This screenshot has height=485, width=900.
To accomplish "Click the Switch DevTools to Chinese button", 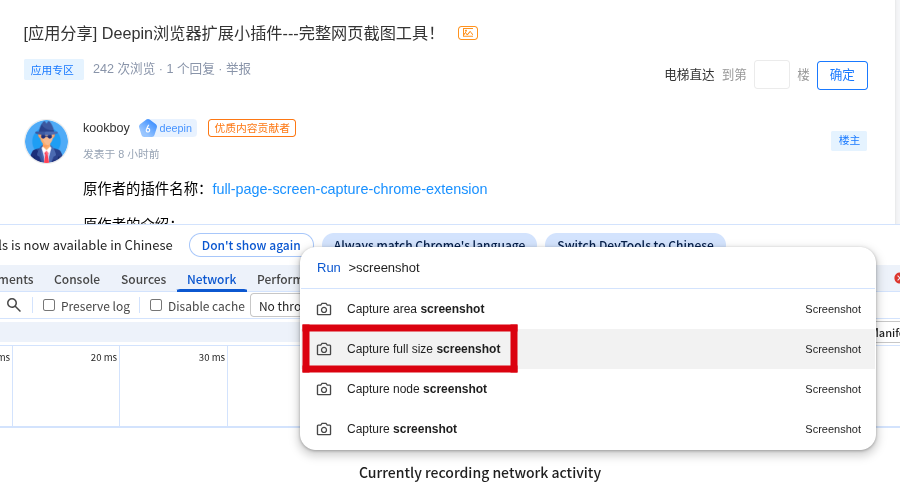I will click(x=635, y=245).
